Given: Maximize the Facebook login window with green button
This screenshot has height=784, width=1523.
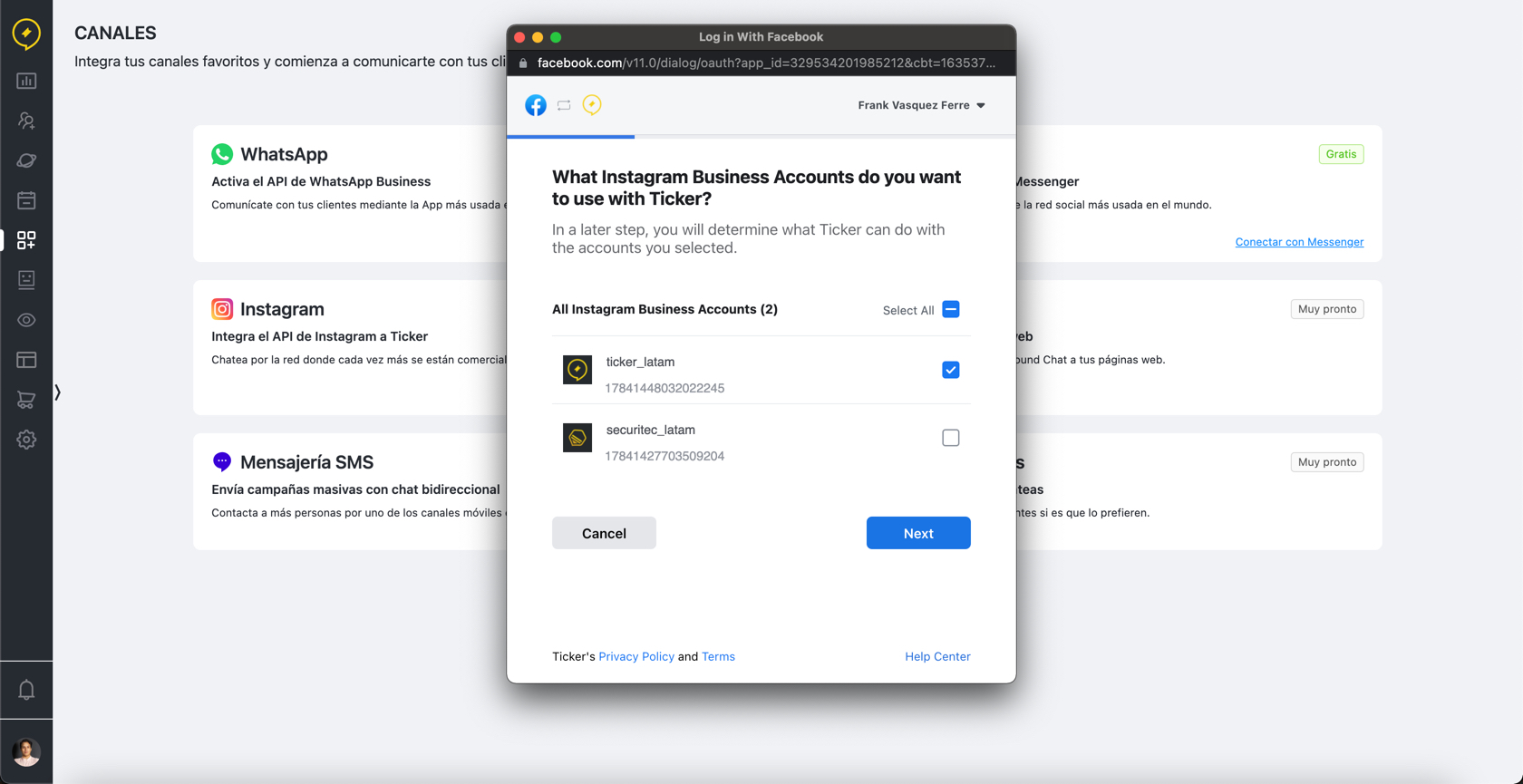Looking at the screenshot, I should pyautogui.click(x=556, y=37).
